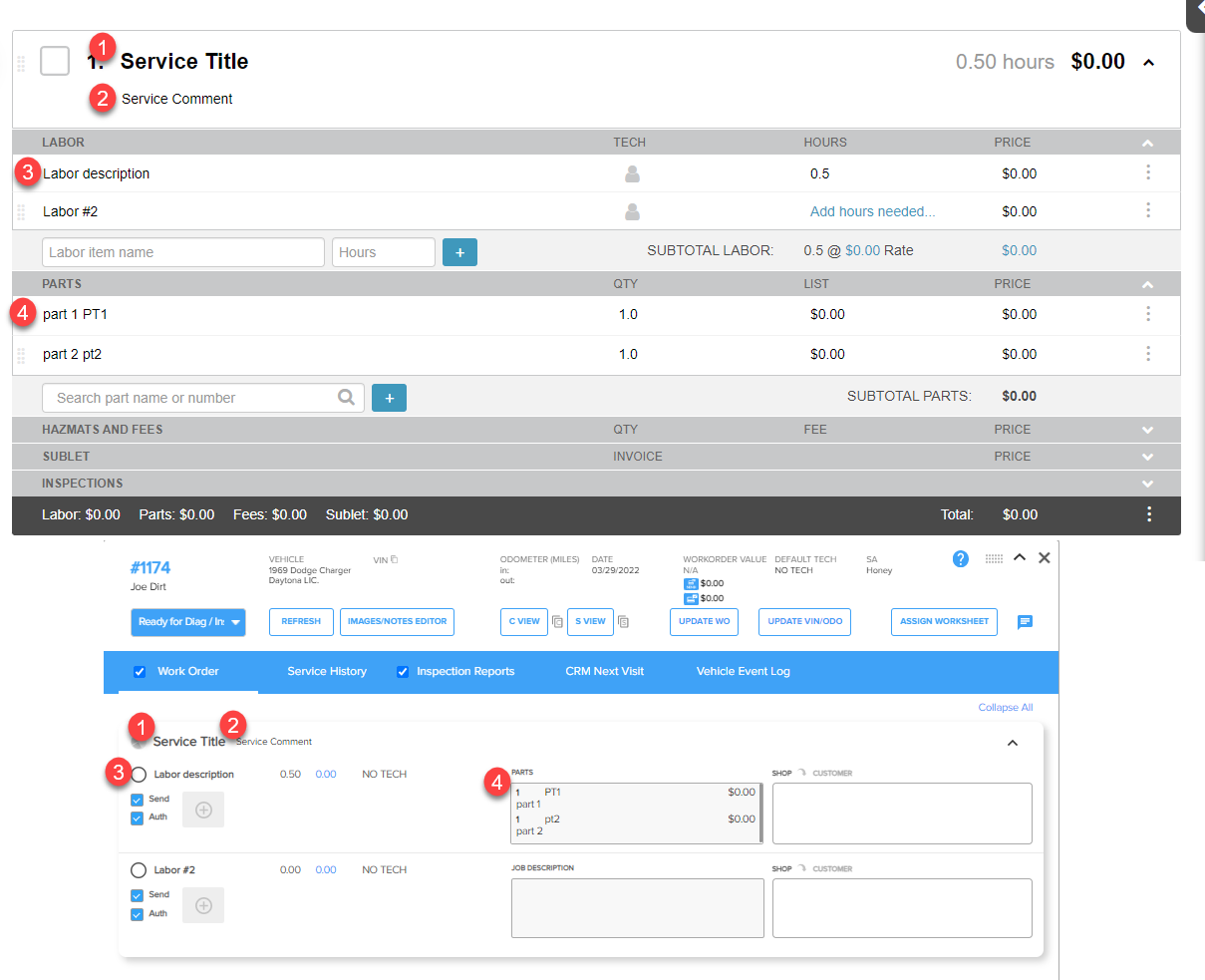
Task: Click the magnifier icon in part search
Action: click(x=346, y=397)
